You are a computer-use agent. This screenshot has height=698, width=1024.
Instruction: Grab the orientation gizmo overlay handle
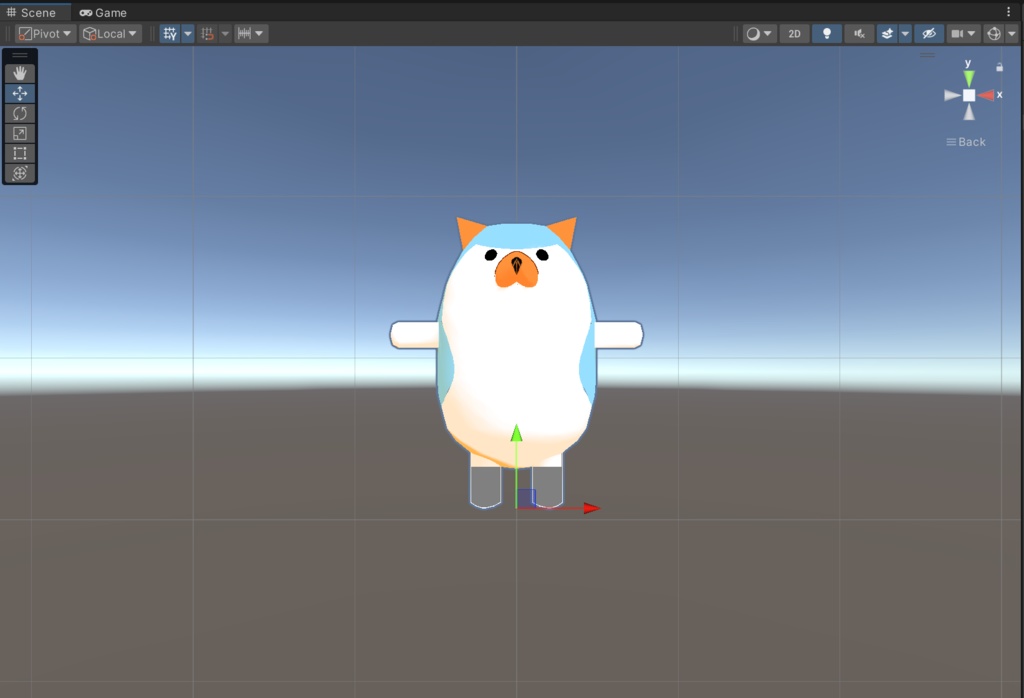(x=927, y=55)
